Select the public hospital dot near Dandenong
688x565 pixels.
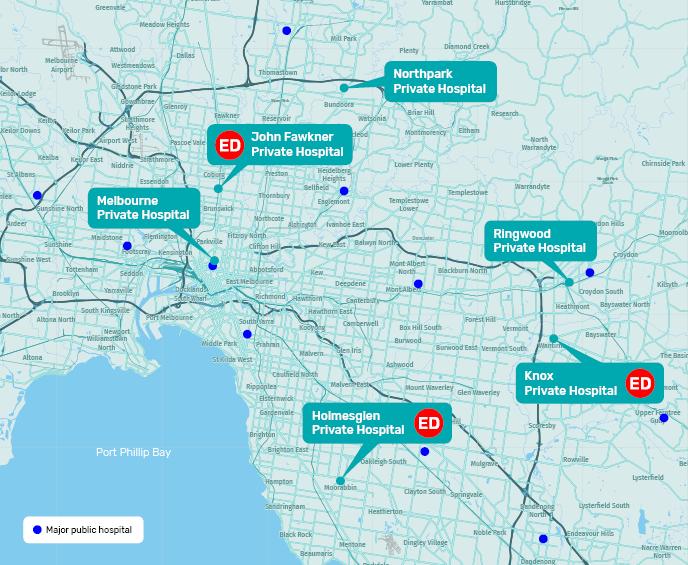point(543,539)
